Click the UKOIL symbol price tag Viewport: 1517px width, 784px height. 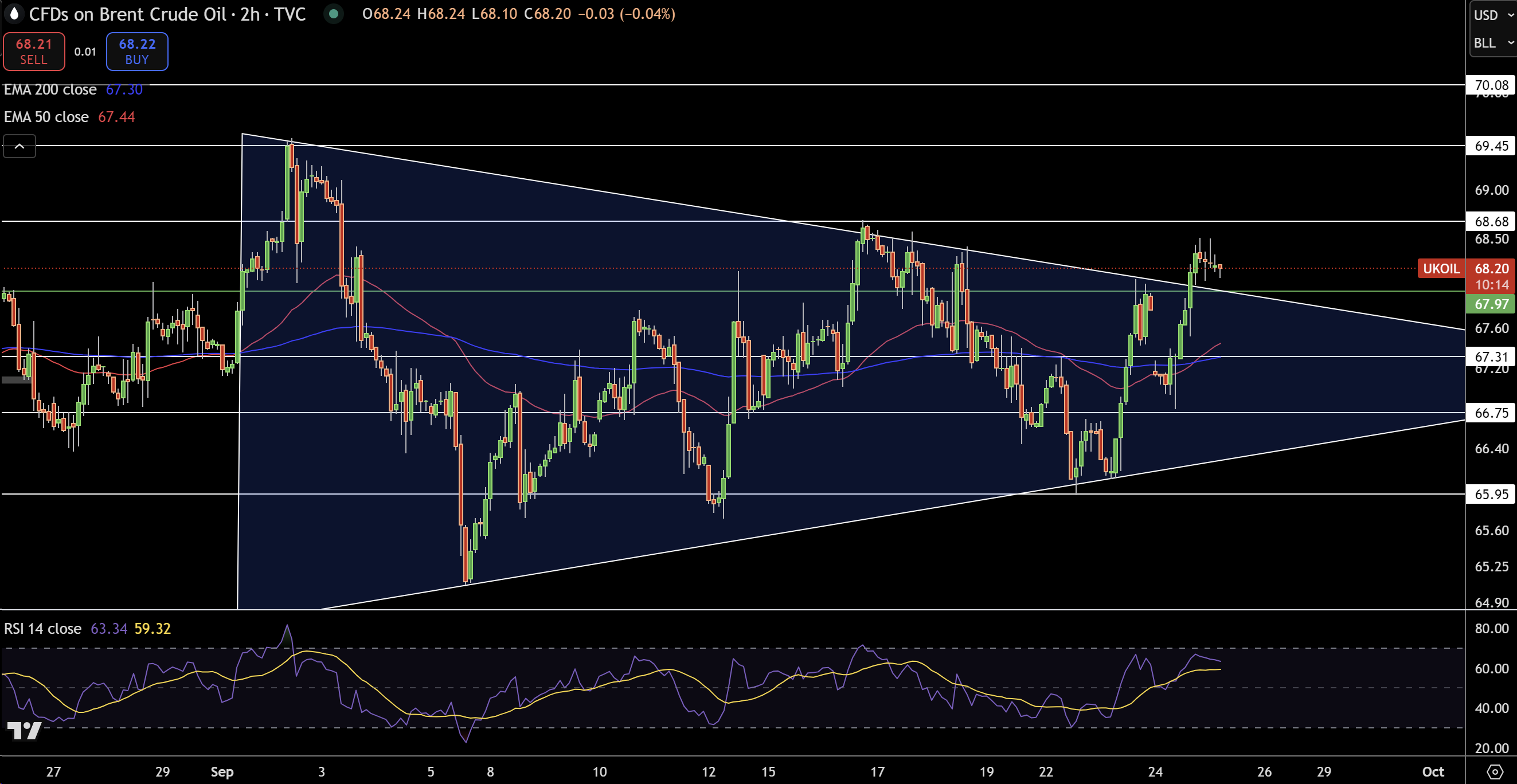[1442, 268]
